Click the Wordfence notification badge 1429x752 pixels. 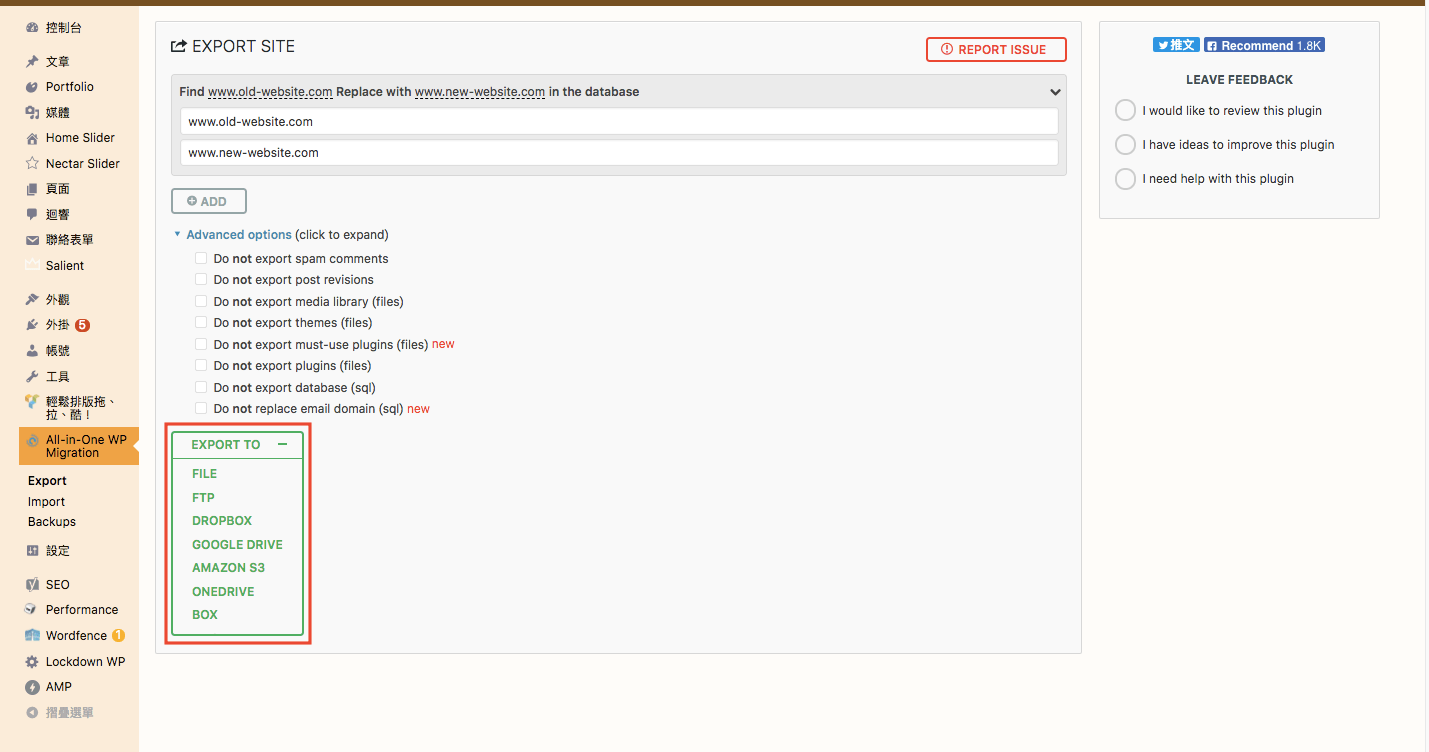click(x=118, y=636)
